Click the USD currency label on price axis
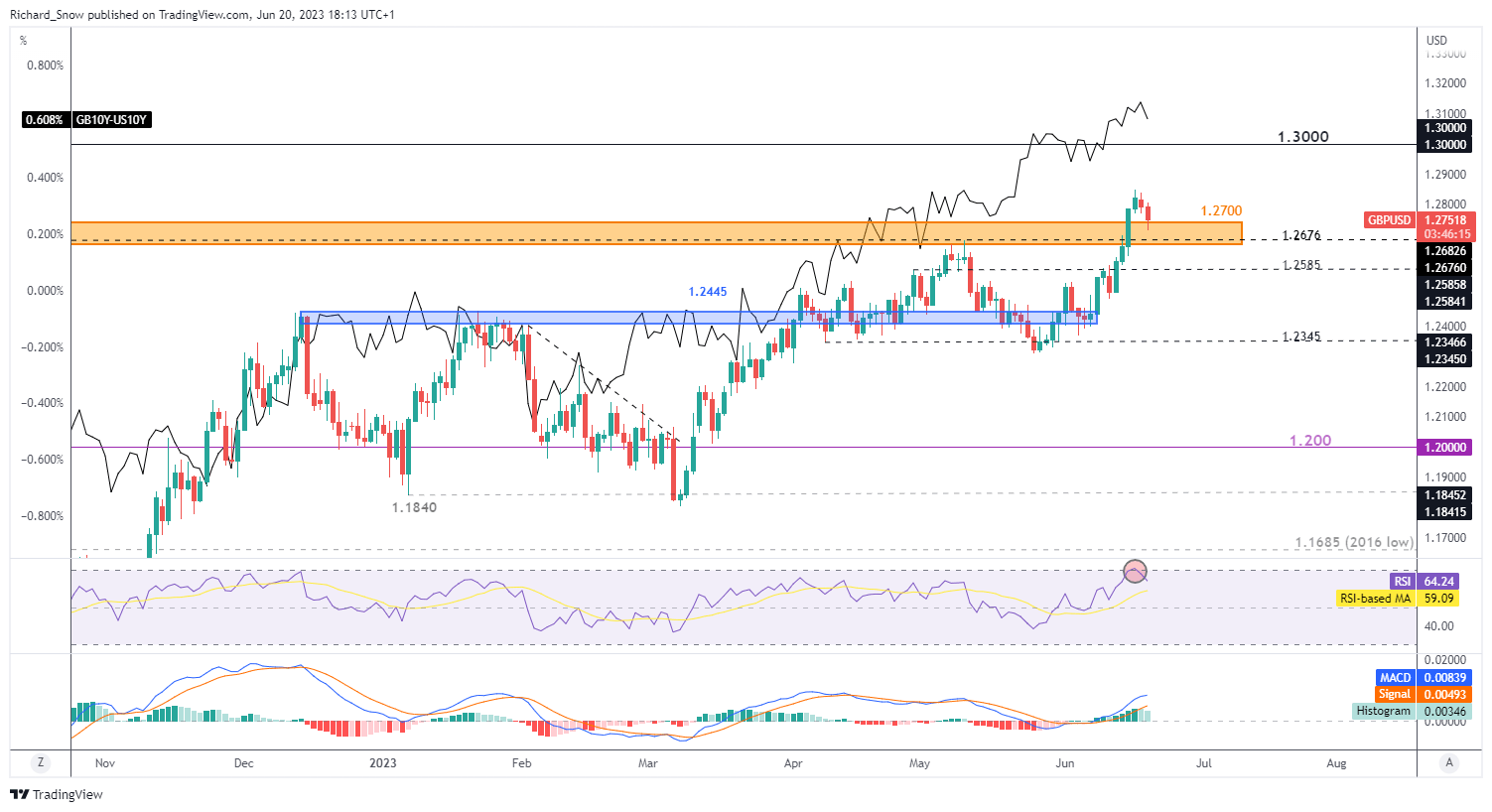 point(1436,41)
